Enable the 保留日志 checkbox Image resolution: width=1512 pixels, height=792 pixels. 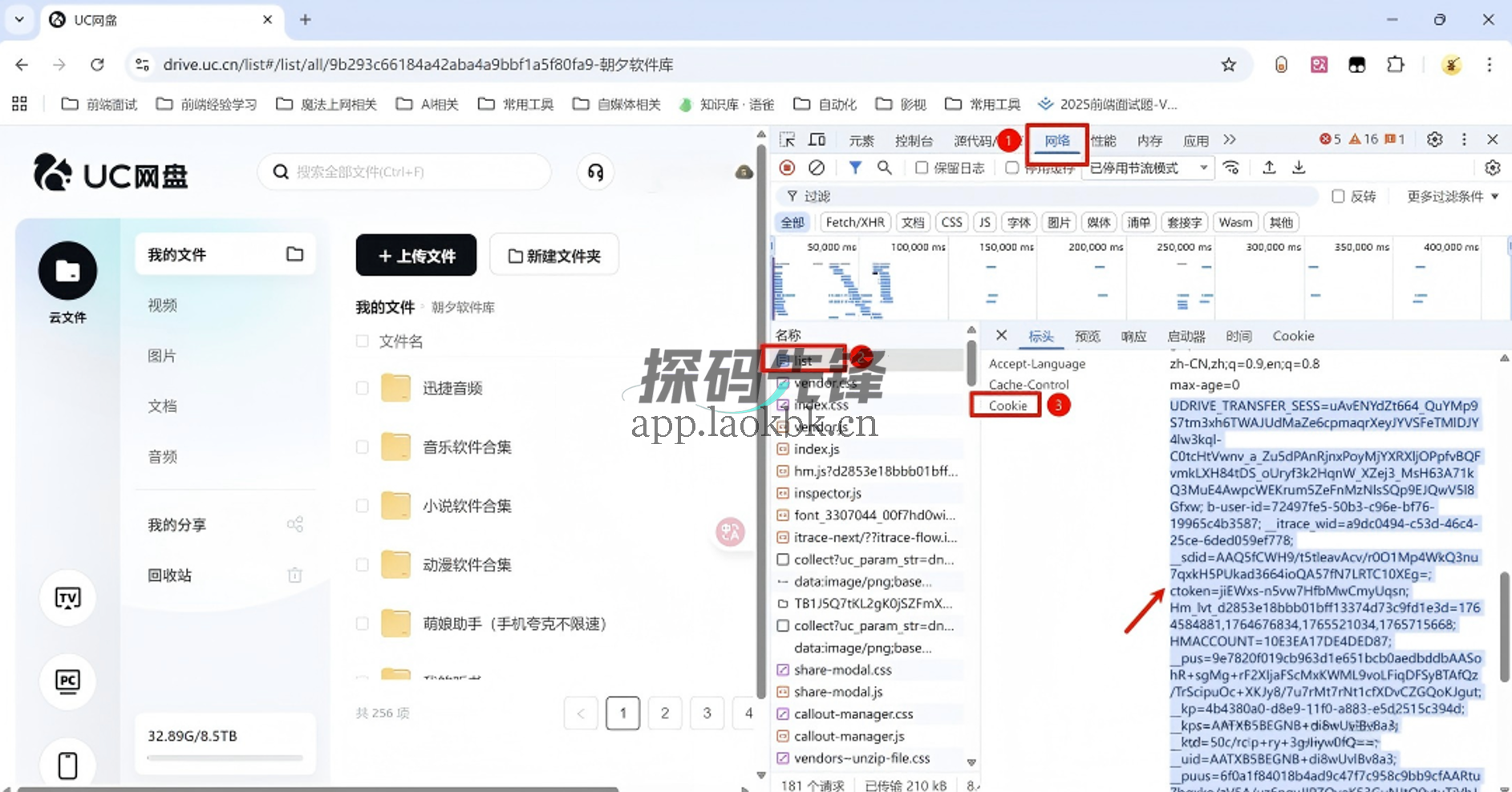coord(922,168)
